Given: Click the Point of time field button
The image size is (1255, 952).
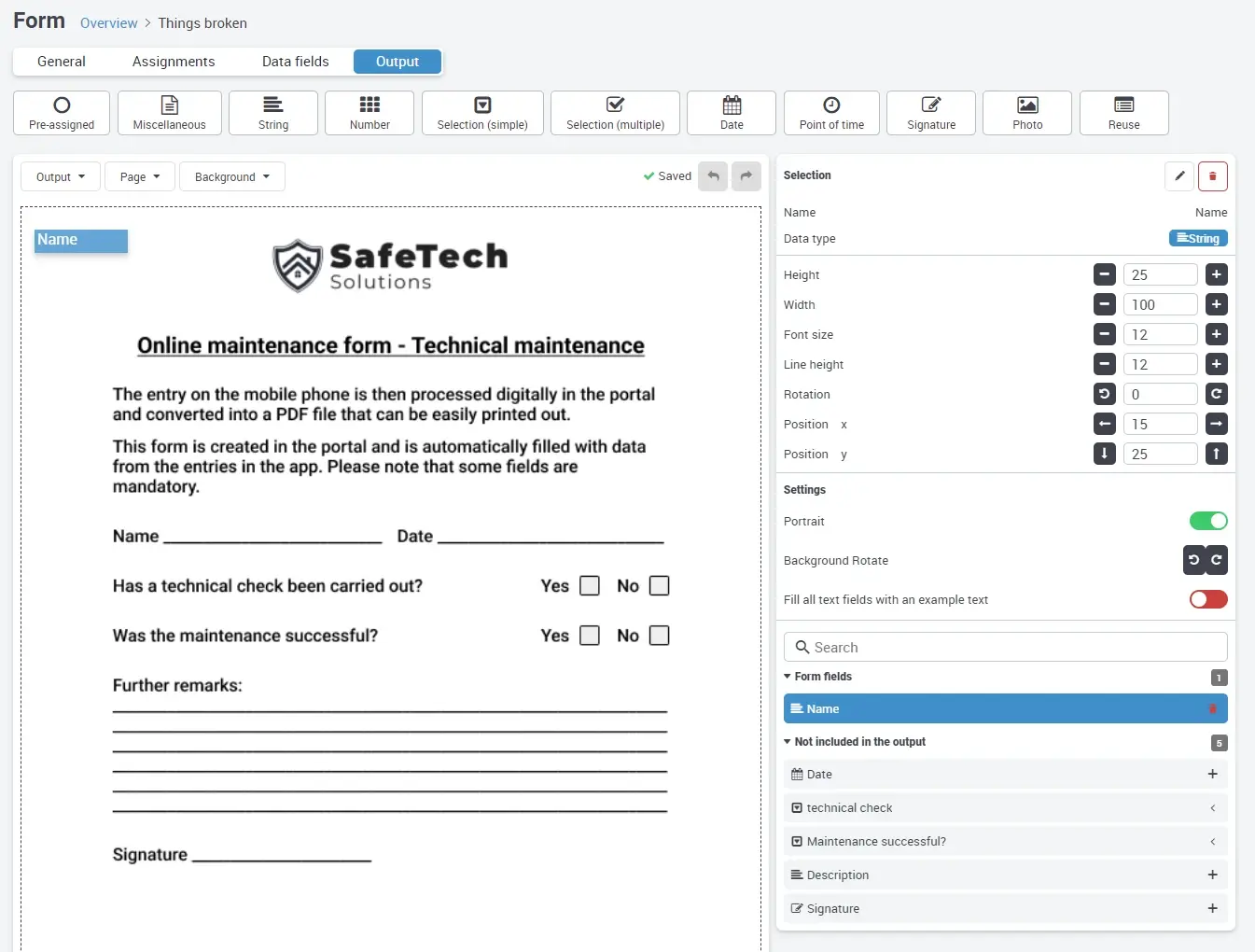Looking at the screenshot, I should pos(830,113).
